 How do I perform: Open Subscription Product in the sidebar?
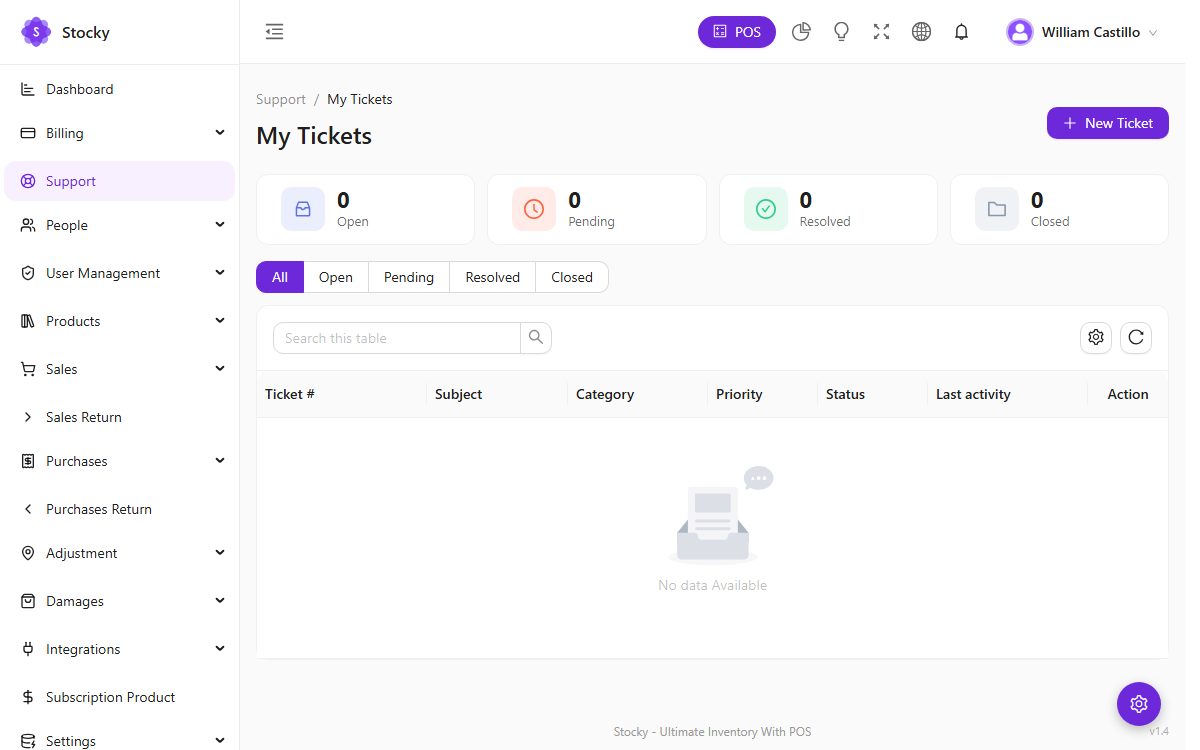point(120,697)
